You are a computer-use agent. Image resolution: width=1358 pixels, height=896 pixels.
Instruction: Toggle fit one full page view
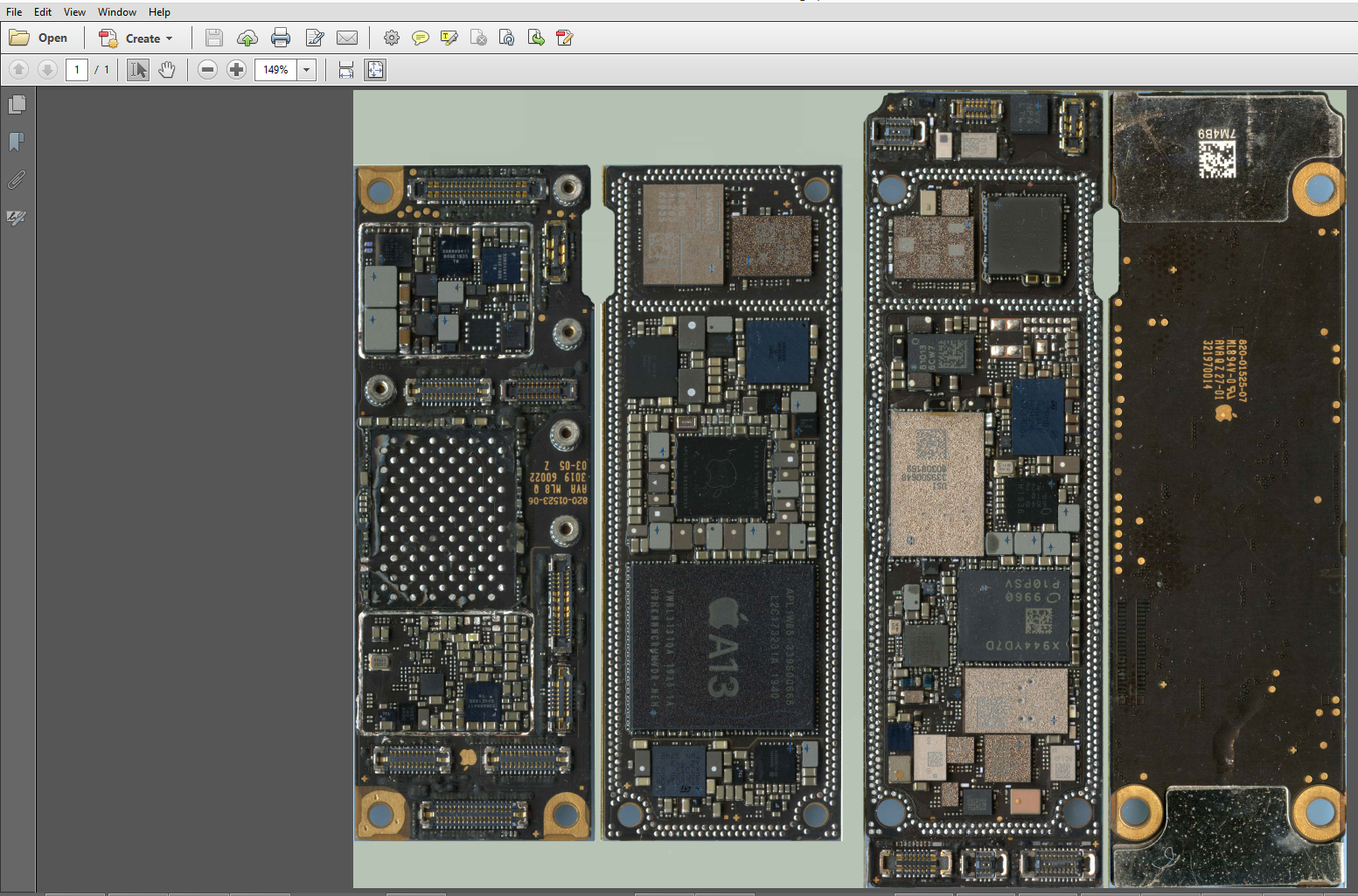pyautogui.click(x=375, y=70)
